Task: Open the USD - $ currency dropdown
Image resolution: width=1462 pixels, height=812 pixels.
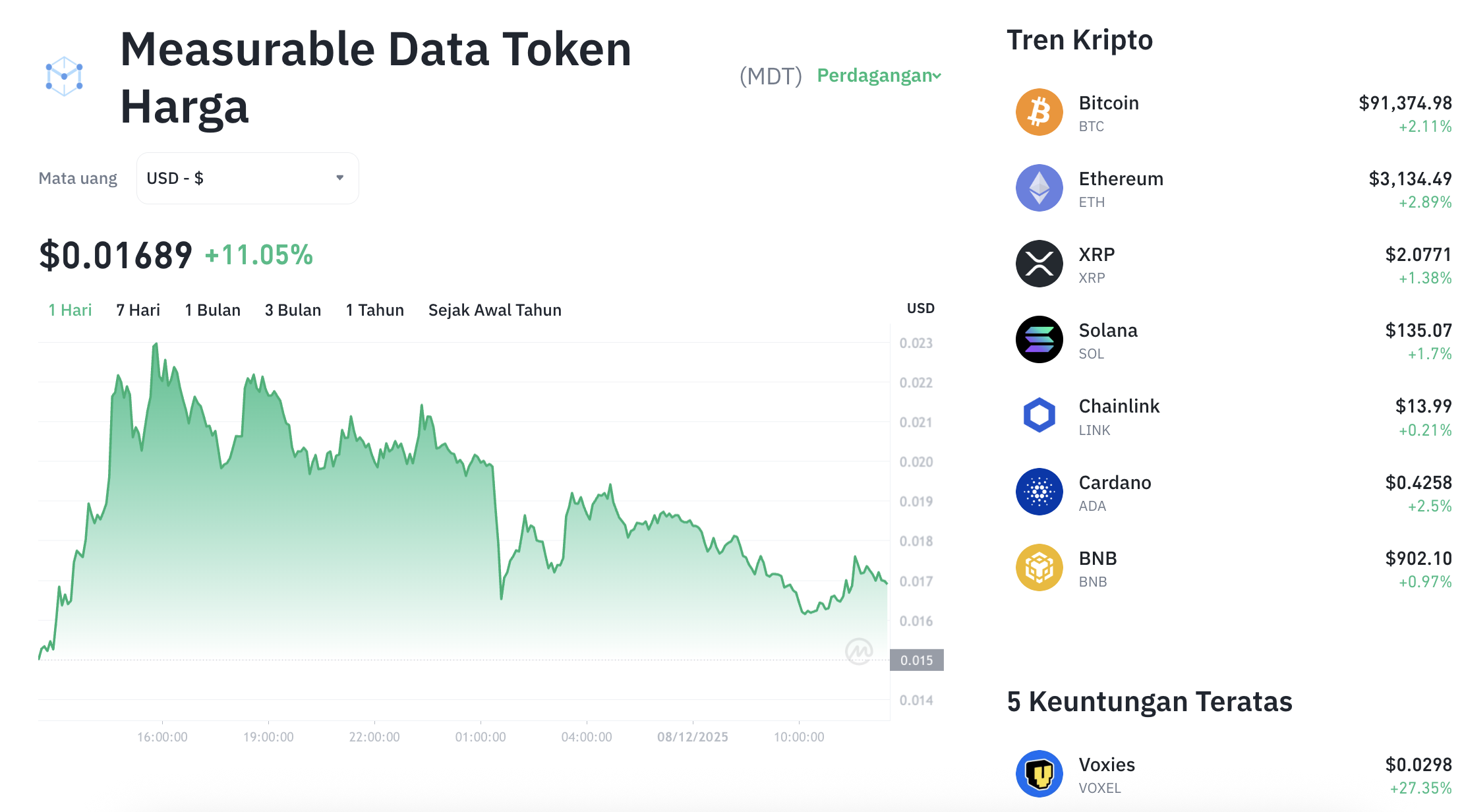Action: tap(247, 177)
